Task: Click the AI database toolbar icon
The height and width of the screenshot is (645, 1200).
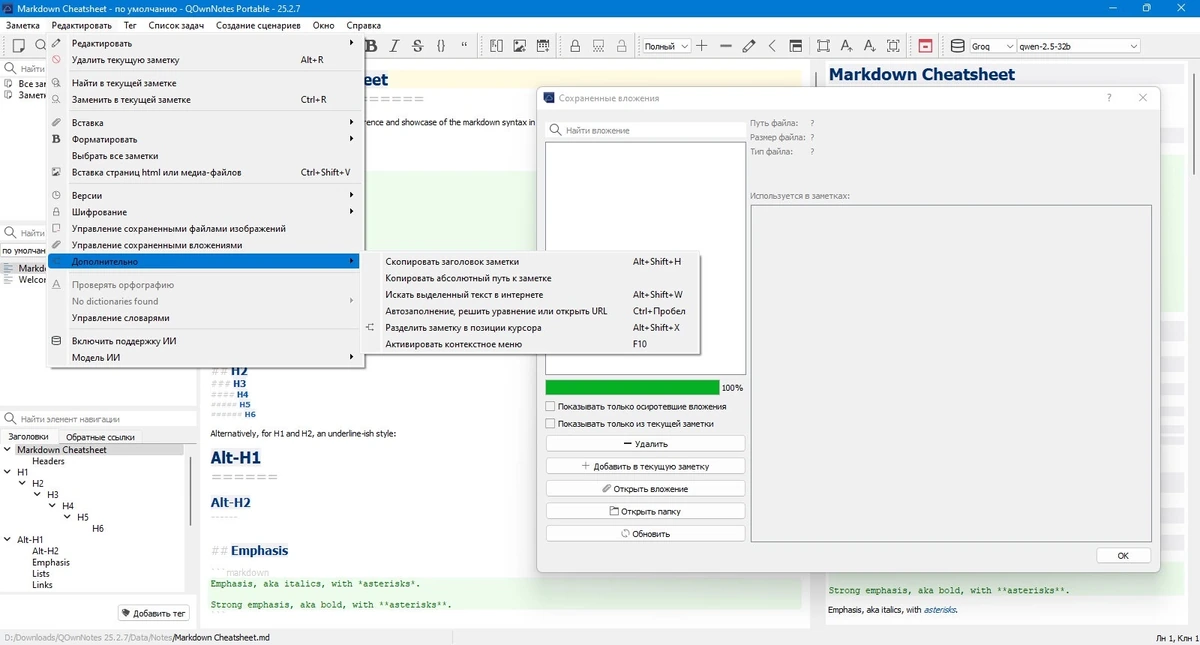Action: pos(957,46)
